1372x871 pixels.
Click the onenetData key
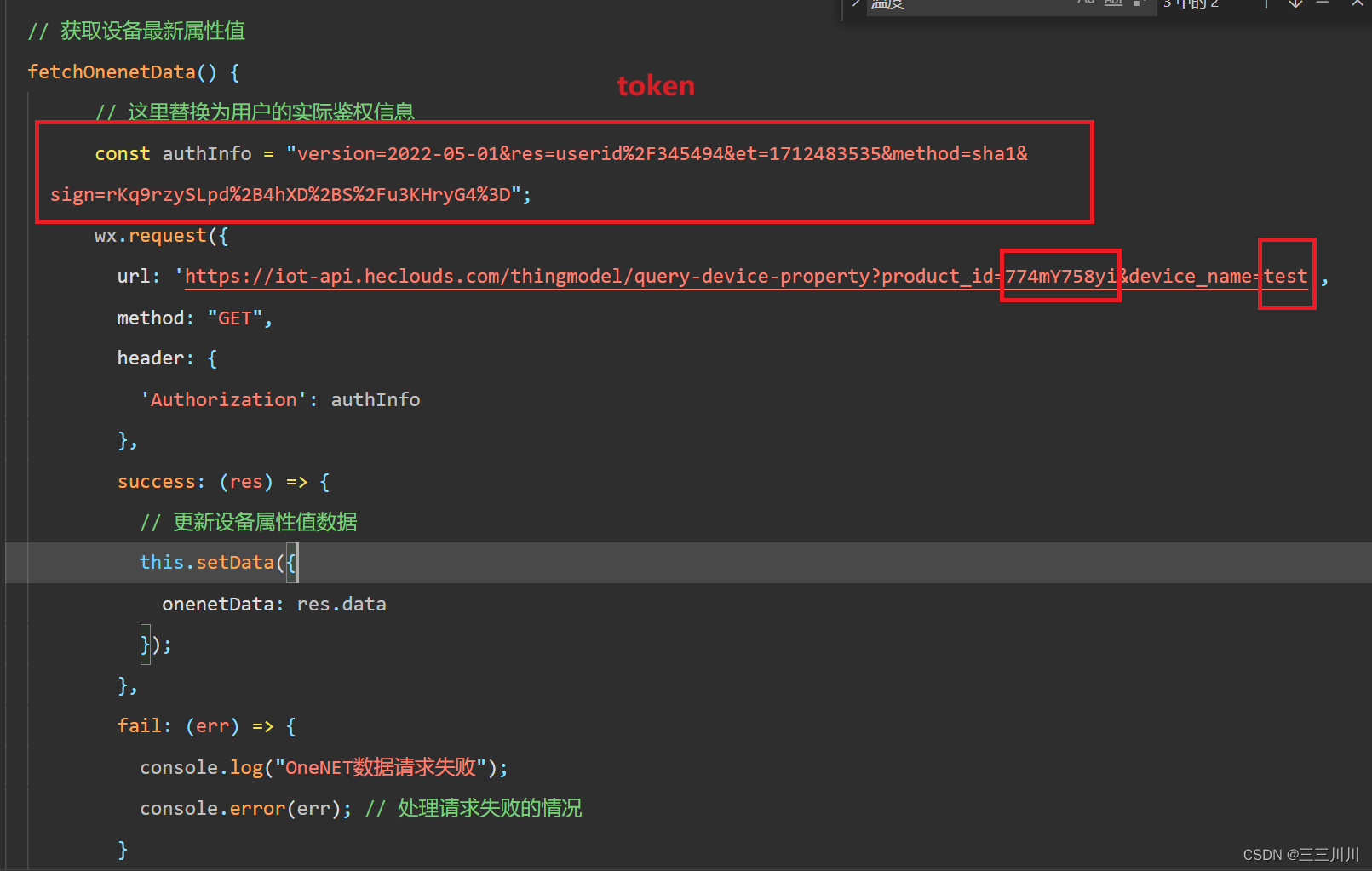[218, 604]
